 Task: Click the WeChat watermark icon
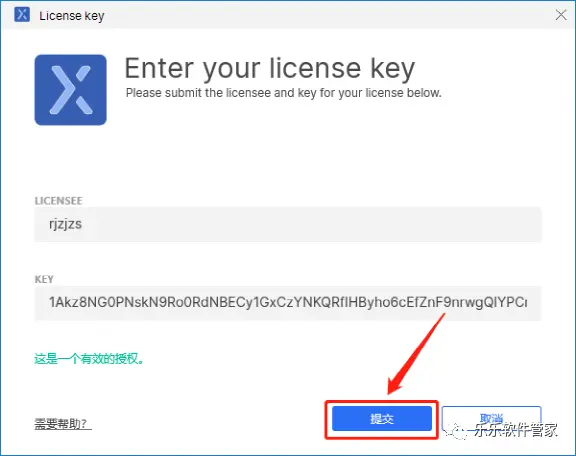click(x=457, y=431)
